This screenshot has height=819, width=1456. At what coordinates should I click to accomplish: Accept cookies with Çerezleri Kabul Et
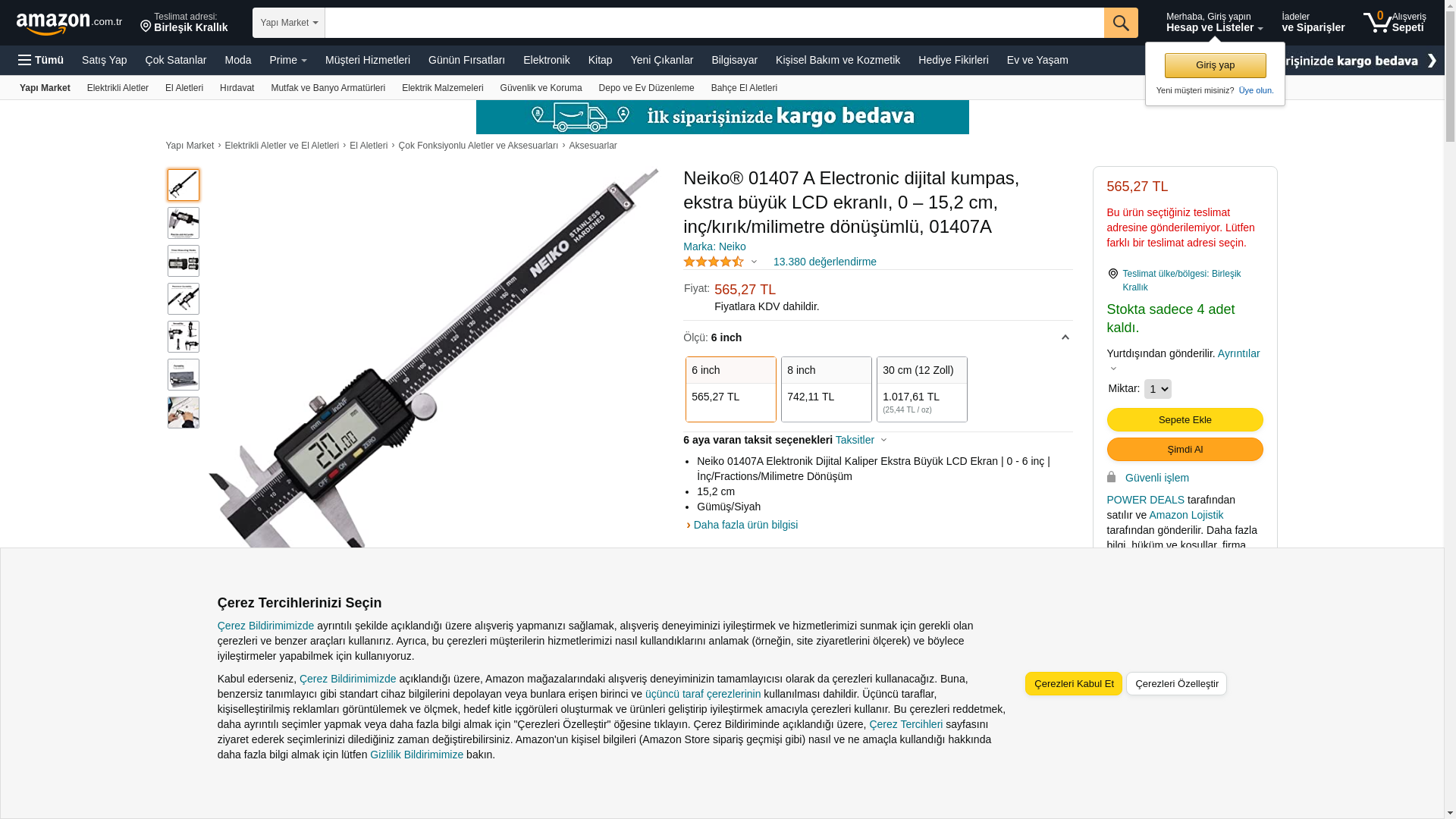[x=1074, y=683]
